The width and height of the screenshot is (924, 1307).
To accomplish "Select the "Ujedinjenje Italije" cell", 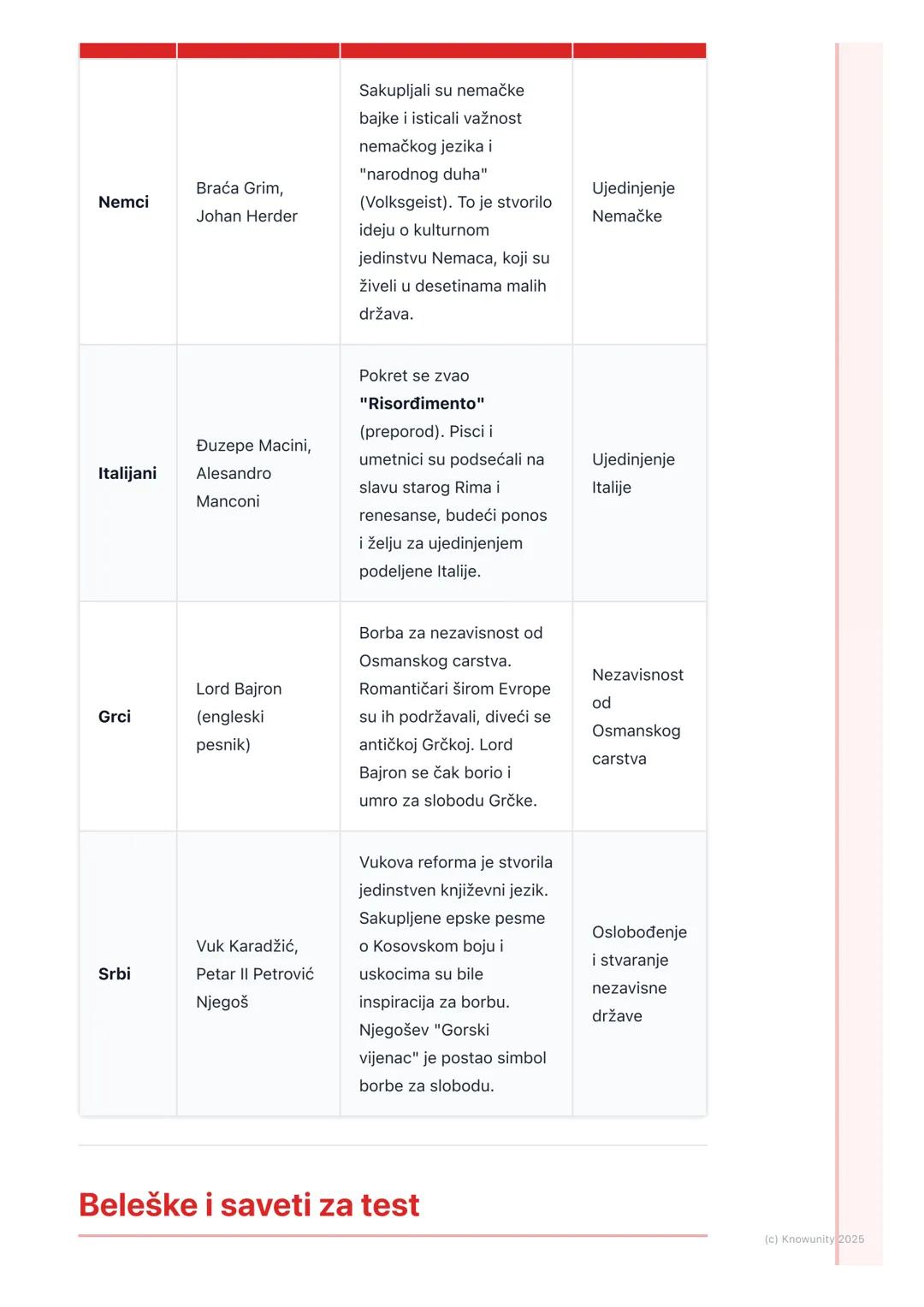I will pos(633,473).
